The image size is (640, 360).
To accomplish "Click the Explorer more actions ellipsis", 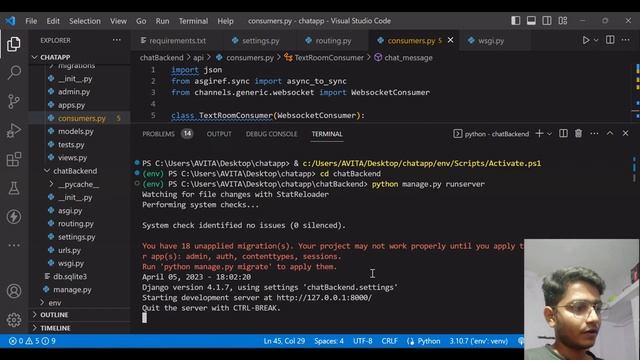I will pos(117,40).
